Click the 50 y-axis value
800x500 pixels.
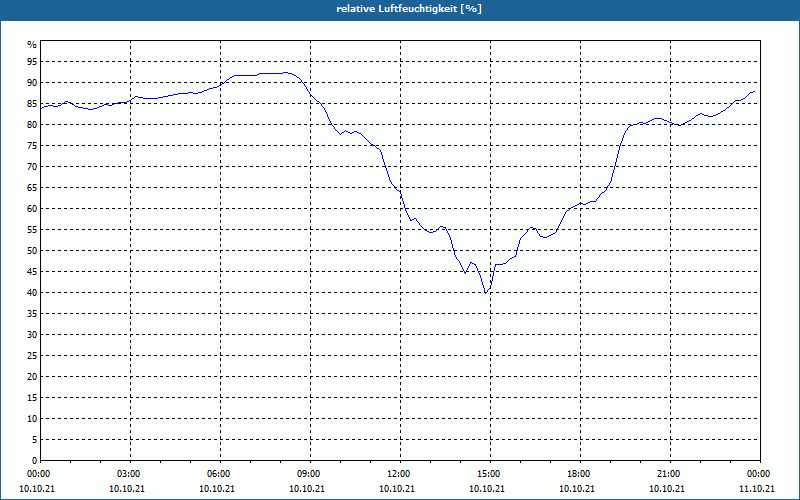click(32, 251)
